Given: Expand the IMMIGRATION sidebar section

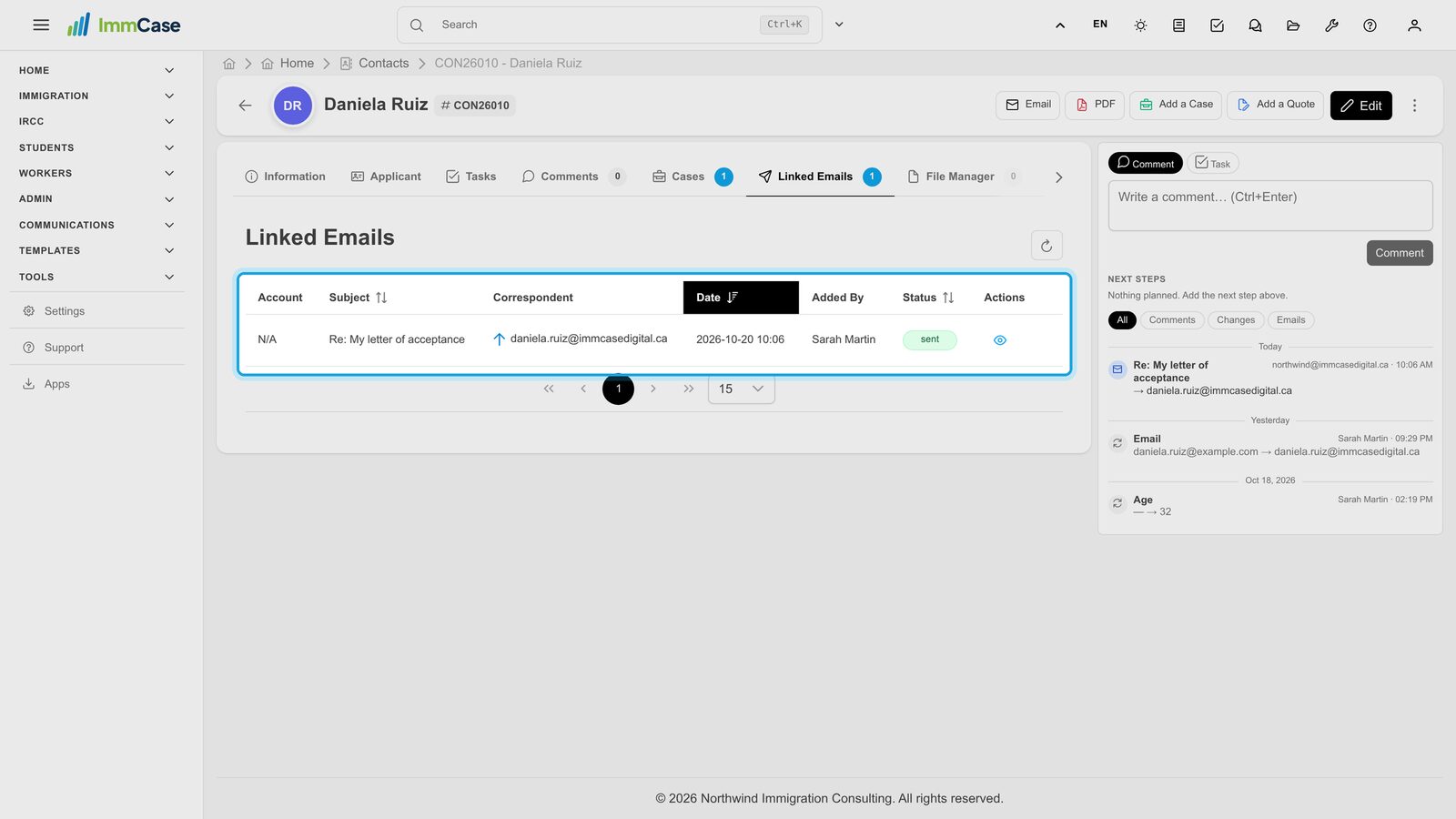Looking at the screenshot, I should click(x=96, y=96).
